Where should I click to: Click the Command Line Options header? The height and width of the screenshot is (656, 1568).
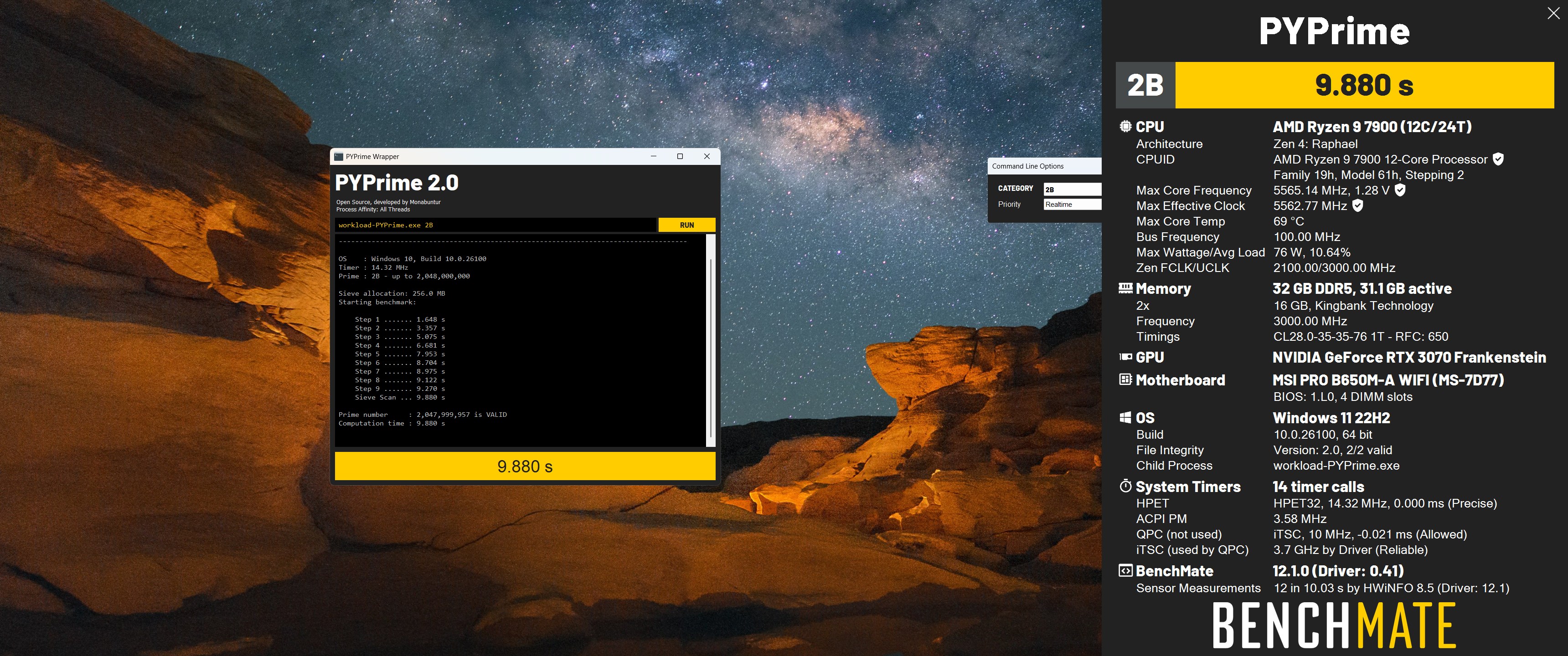point(1027,166)
